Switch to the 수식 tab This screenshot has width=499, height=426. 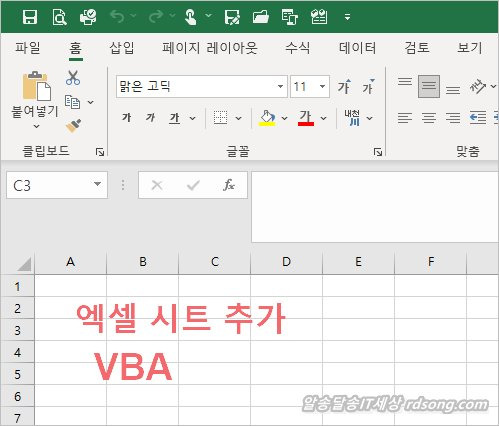297,48
